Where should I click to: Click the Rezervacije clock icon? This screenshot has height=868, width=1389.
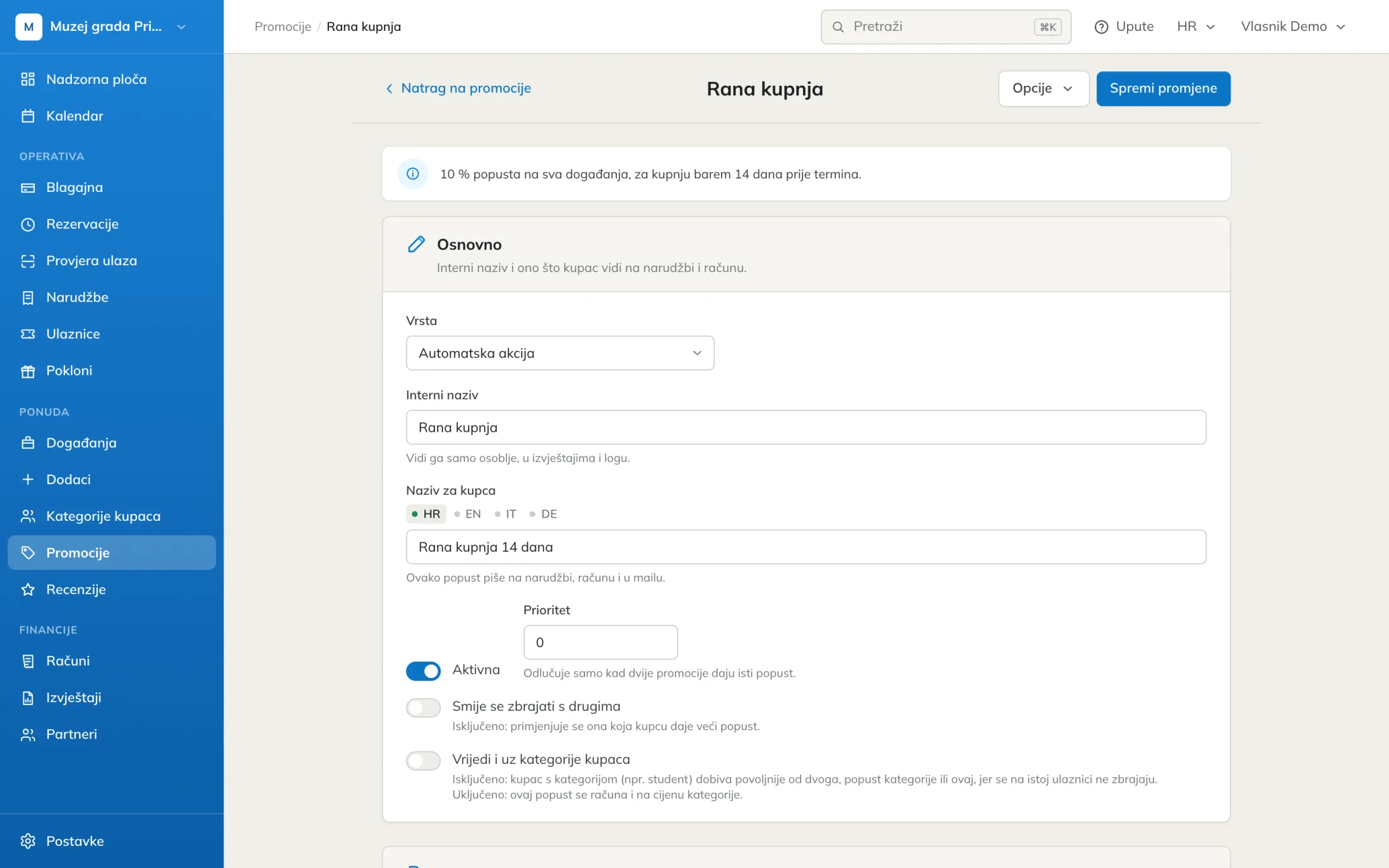click(28, 224)
